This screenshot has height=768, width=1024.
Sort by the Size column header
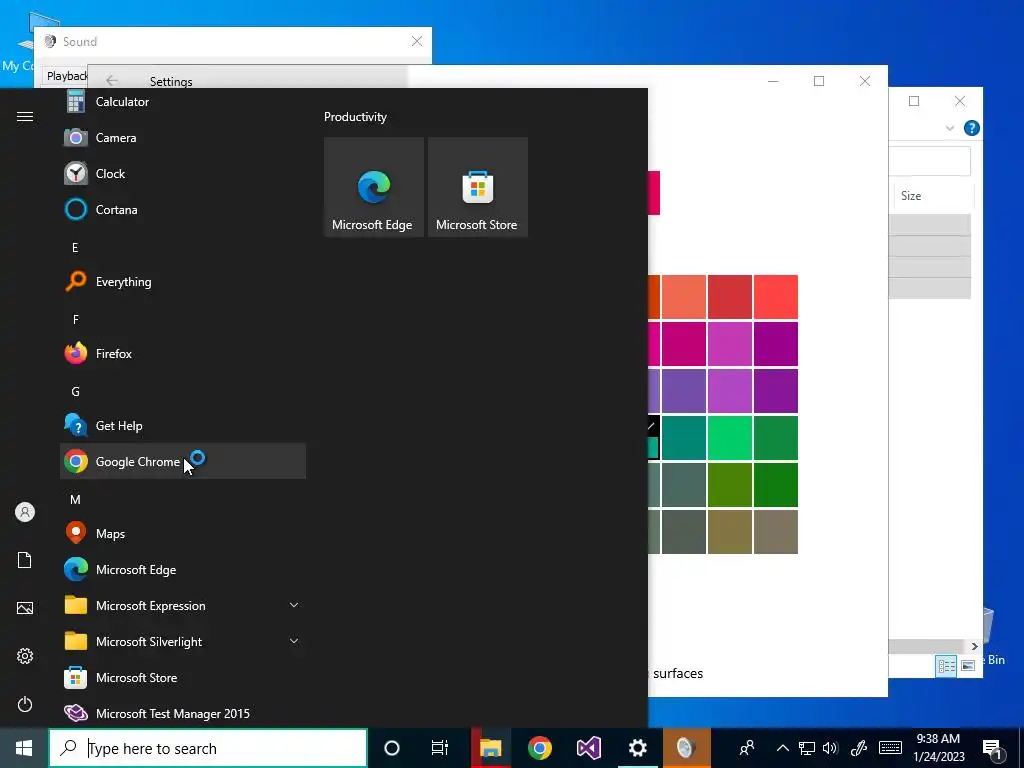[932, 196]
